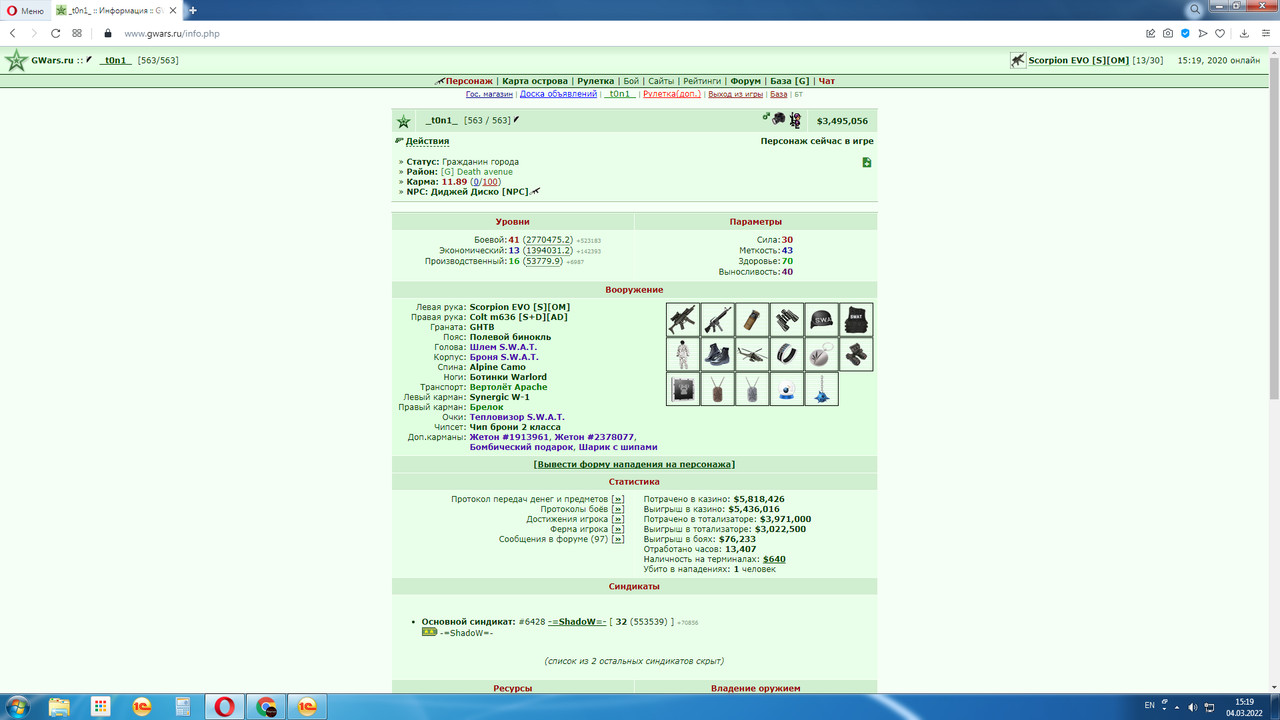
Task: Click the S.W.A.T. helmet thumbnail
Action: (x=821, y=320)
